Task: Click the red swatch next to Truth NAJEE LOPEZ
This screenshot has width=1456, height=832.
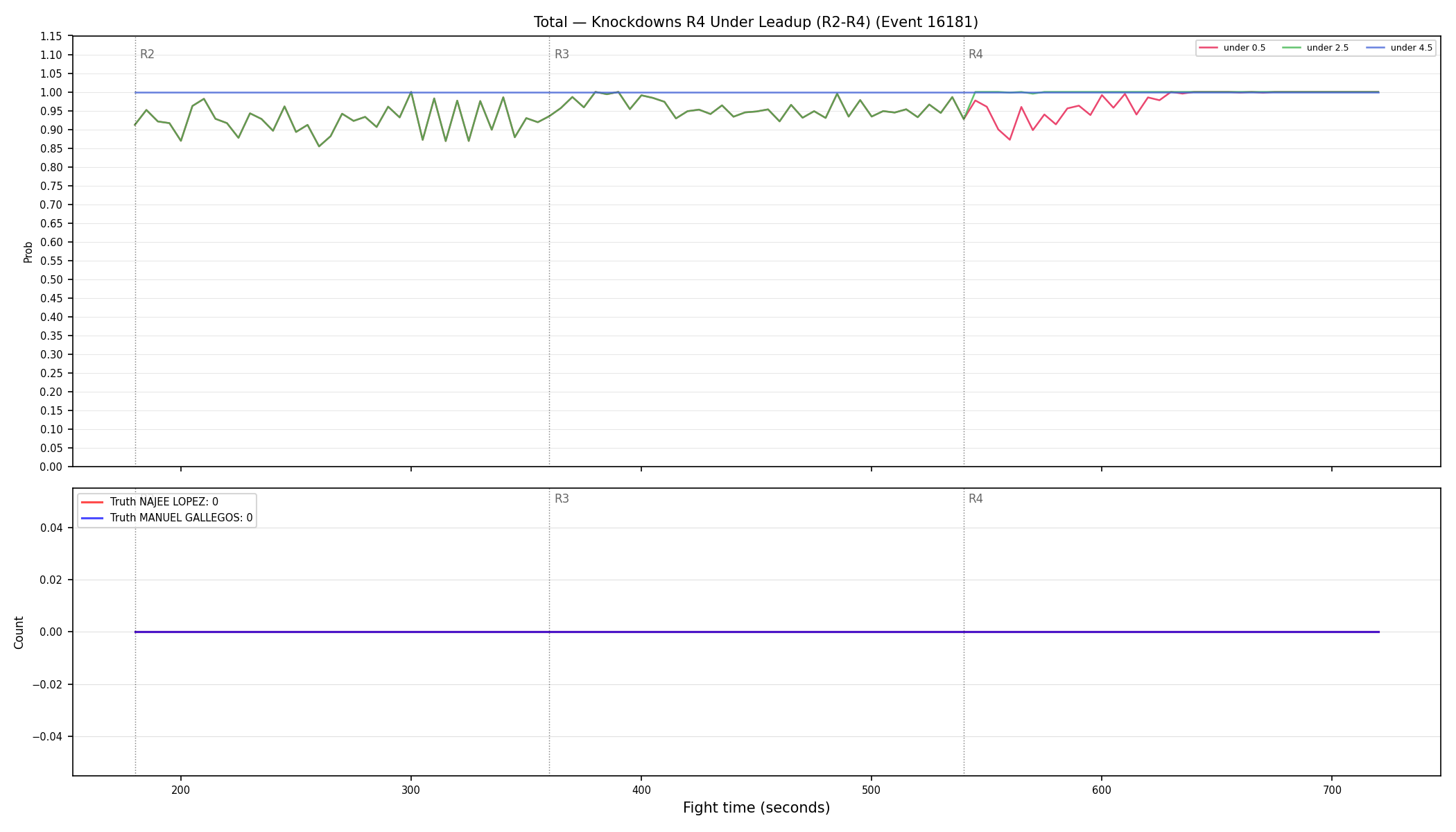Action: click(x=92, y=502)
